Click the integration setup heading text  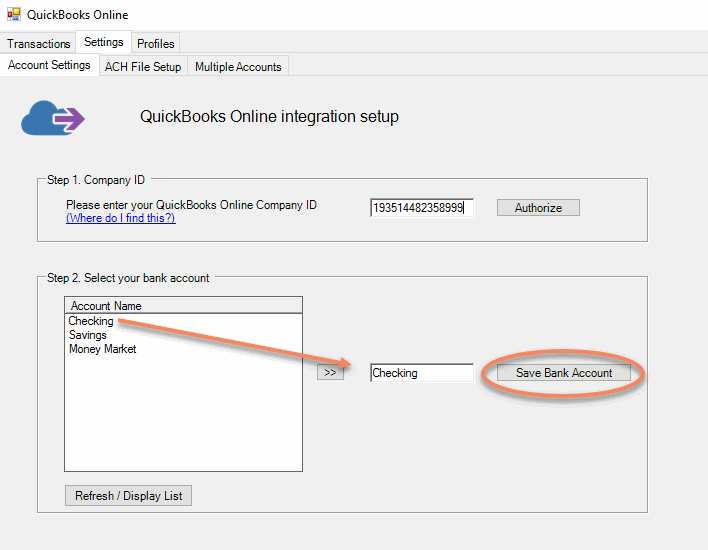point(269,117)
